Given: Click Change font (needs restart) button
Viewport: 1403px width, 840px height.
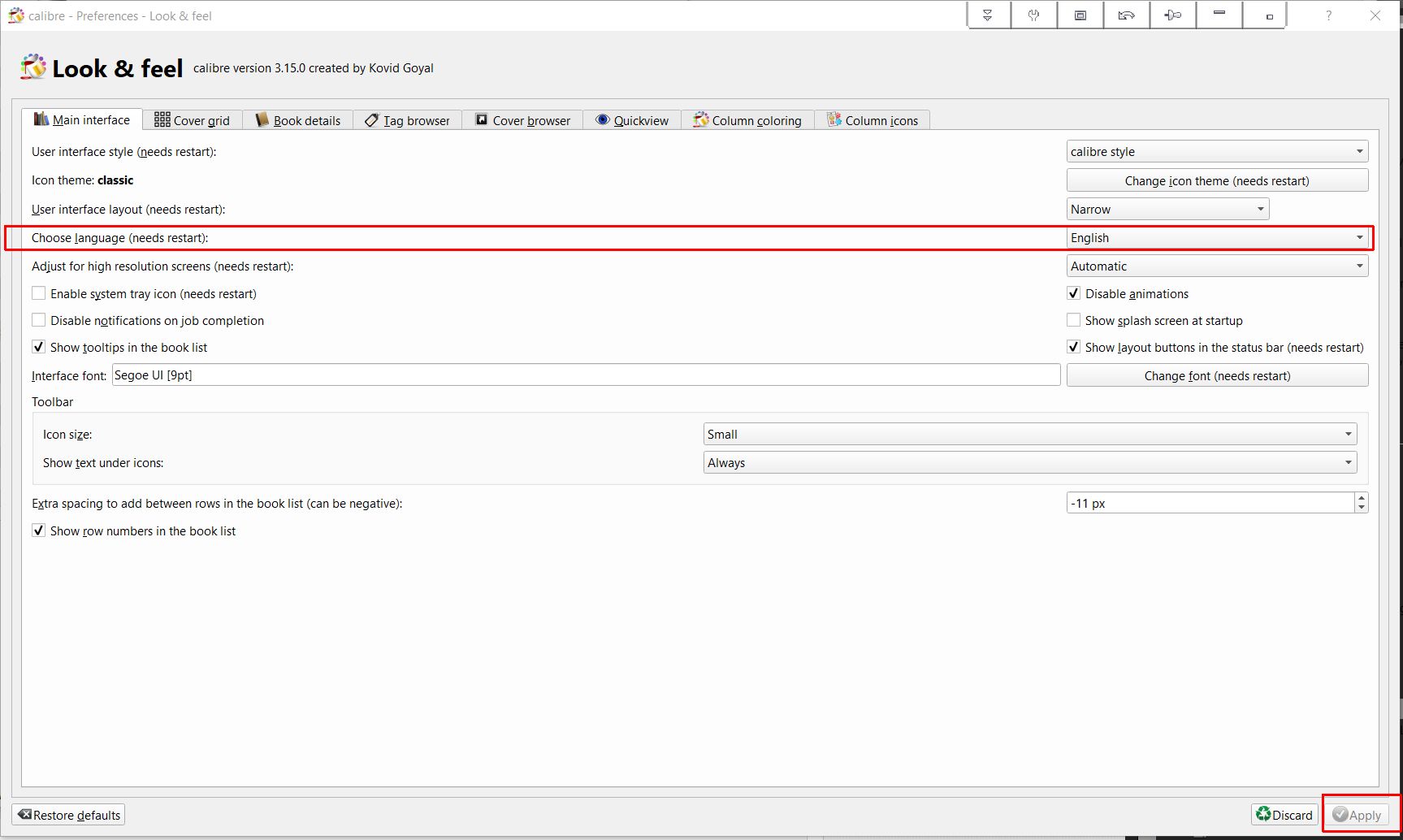Looking at the screenshot, I should (1217, 375).
